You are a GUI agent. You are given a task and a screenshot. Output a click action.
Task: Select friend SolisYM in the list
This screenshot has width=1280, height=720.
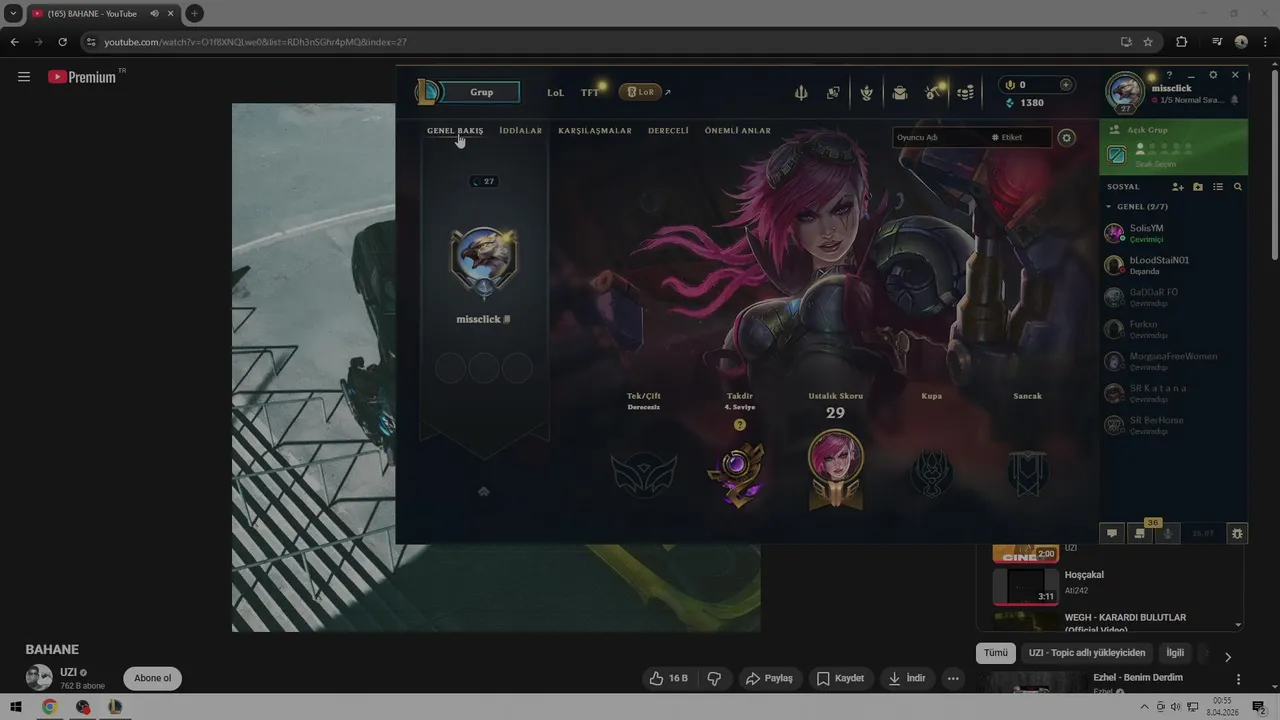[x=1173, y=233]
